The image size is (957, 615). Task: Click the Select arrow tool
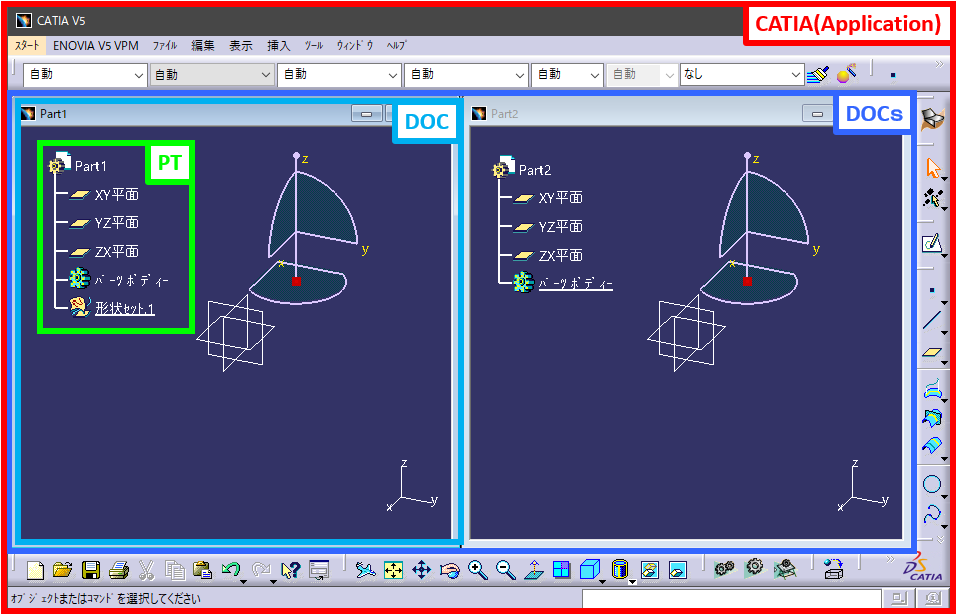point(932,167)
